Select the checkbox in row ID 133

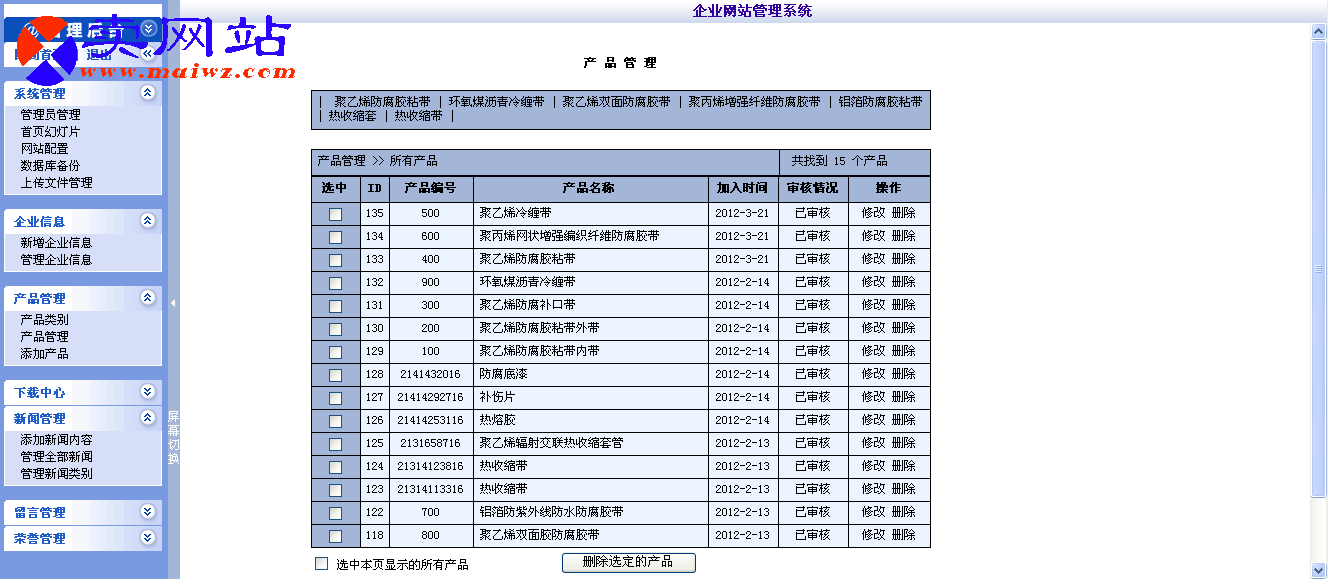click(x=336, y=260)
